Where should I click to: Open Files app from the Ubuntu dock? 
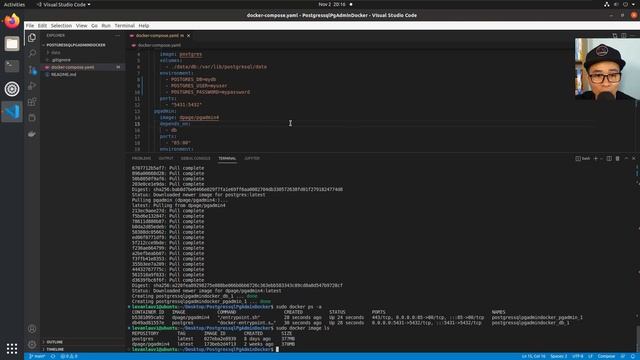[12, 43]
